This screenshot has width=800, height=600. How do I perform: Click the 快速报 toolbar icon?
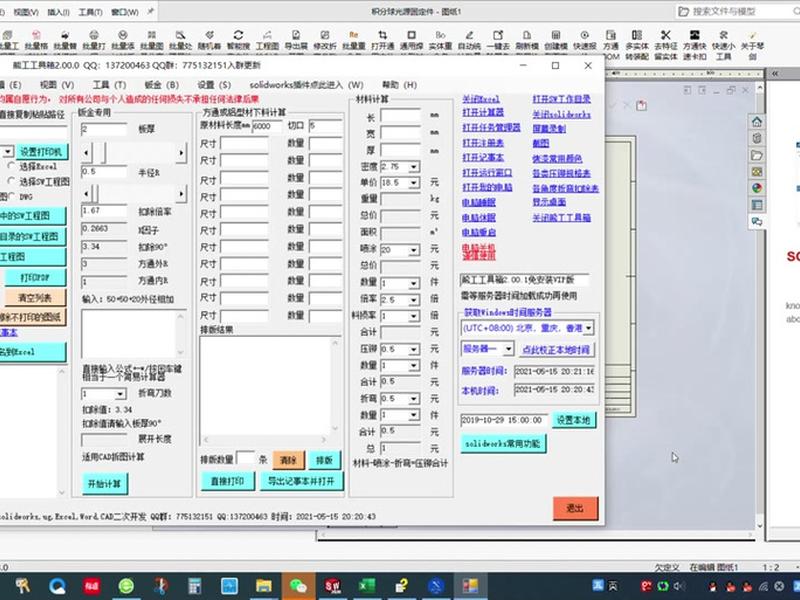[x=584, y=35]
